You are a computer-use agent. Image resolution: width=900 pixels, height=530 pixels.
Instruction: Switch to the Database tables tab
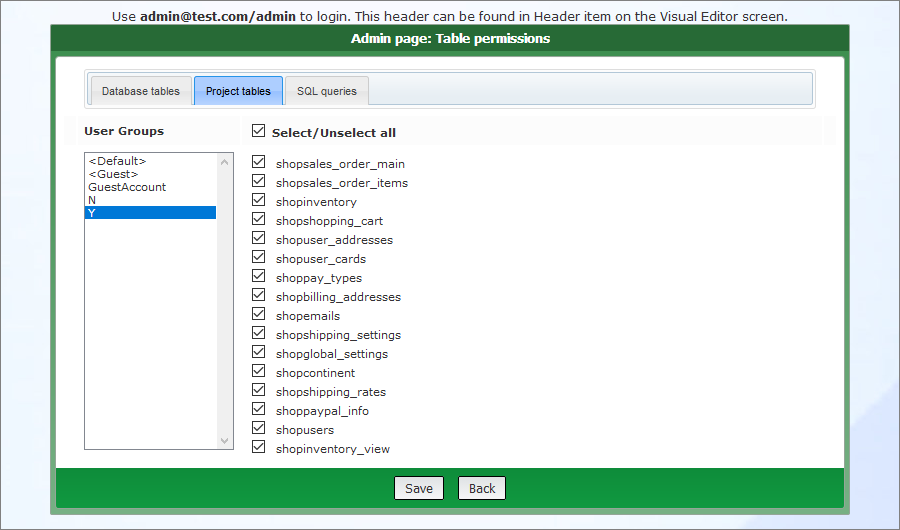(x=141, y=91)
